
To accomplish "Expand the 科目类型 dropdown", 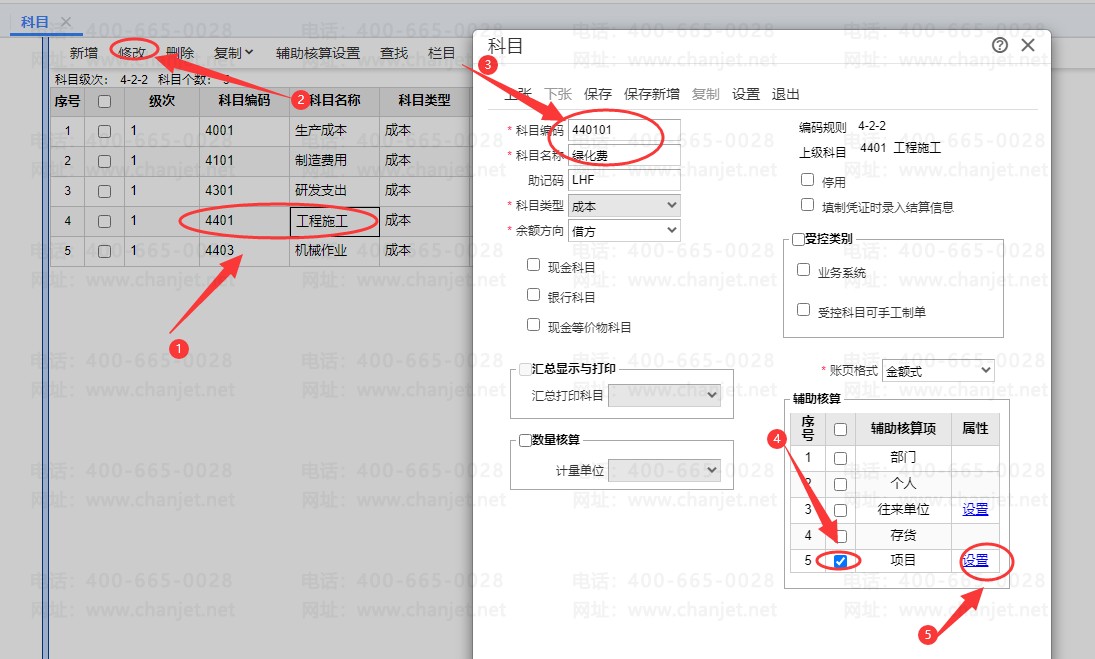I will point(624,206).
